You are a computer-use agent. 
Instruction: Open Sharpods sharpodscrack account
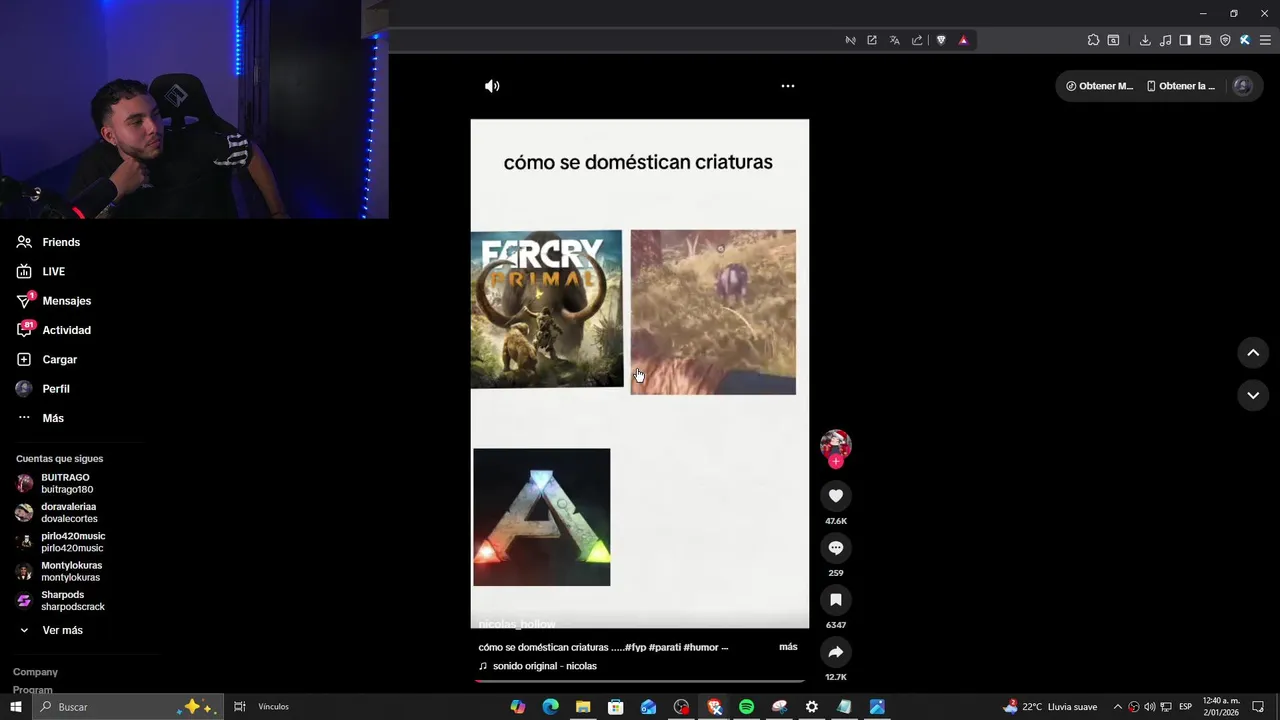(x=60, y=601)
